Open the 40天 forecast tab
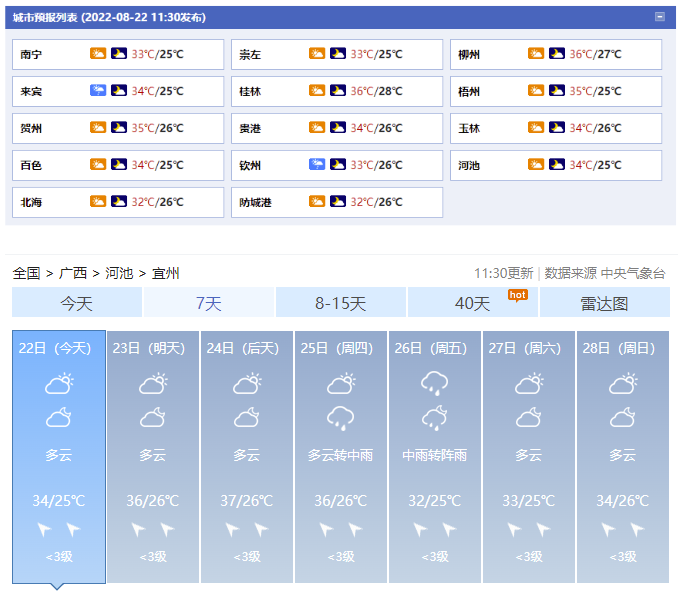Image resolution: width=684 pixels, height=596 pixels. (x=472, y=303)
